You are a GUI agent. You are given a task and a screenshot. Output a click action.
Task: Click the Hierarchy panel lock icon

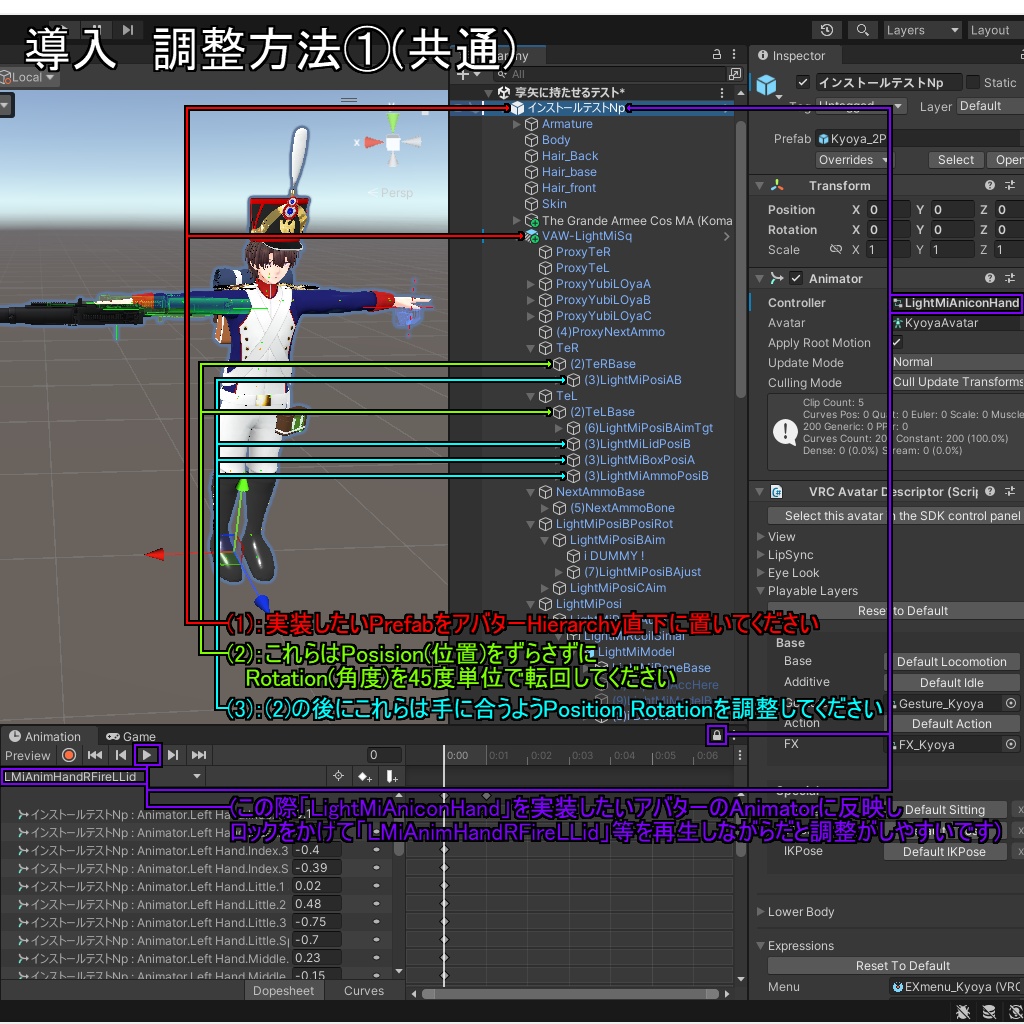point(716,55)
